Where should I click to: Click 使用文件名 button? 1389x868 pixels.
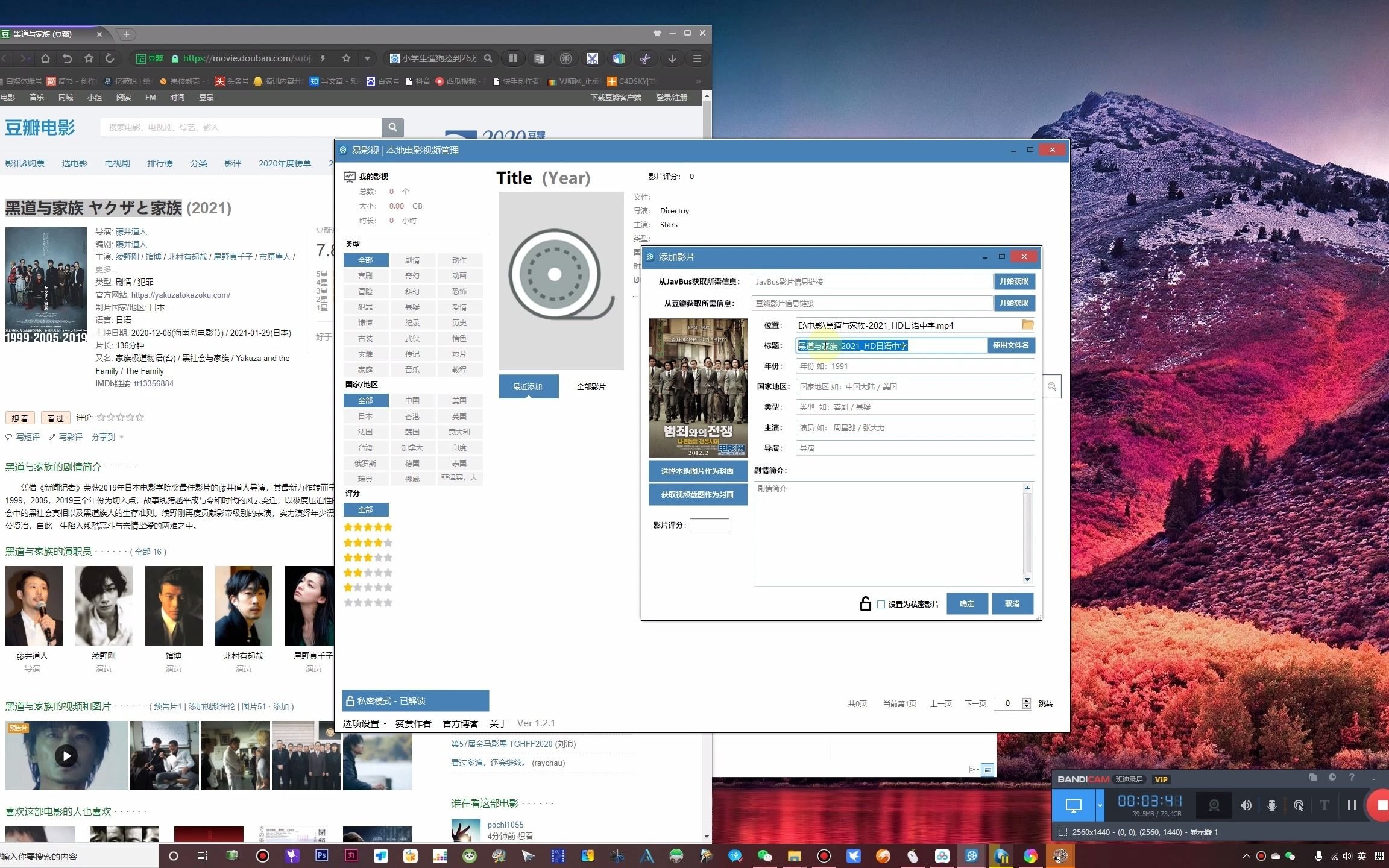[x=1010, y=345]
